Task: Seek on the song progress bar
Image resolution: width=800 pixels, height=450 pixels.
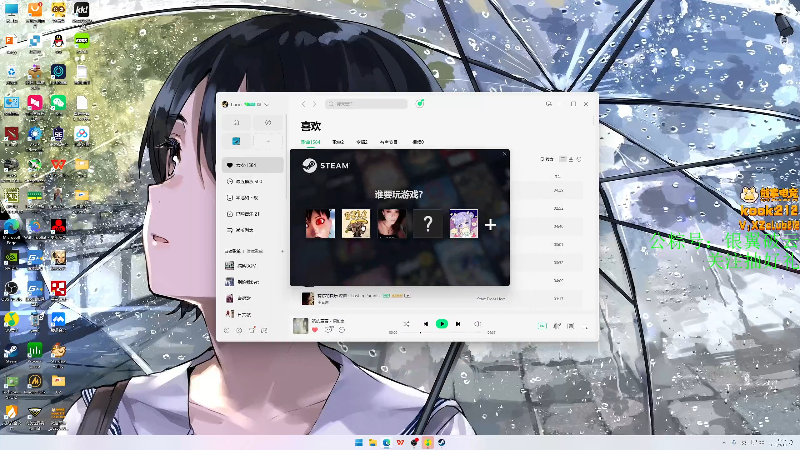Action: point(442,333)
